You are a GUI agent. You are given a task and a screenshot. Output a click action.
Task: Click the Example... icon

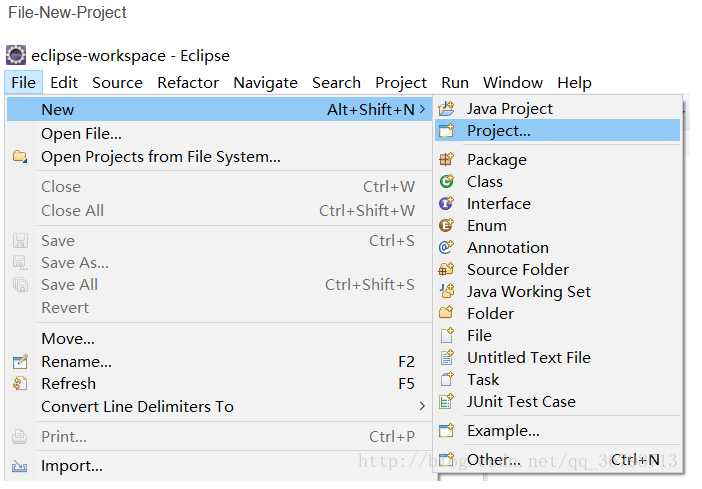coord(446,430)
